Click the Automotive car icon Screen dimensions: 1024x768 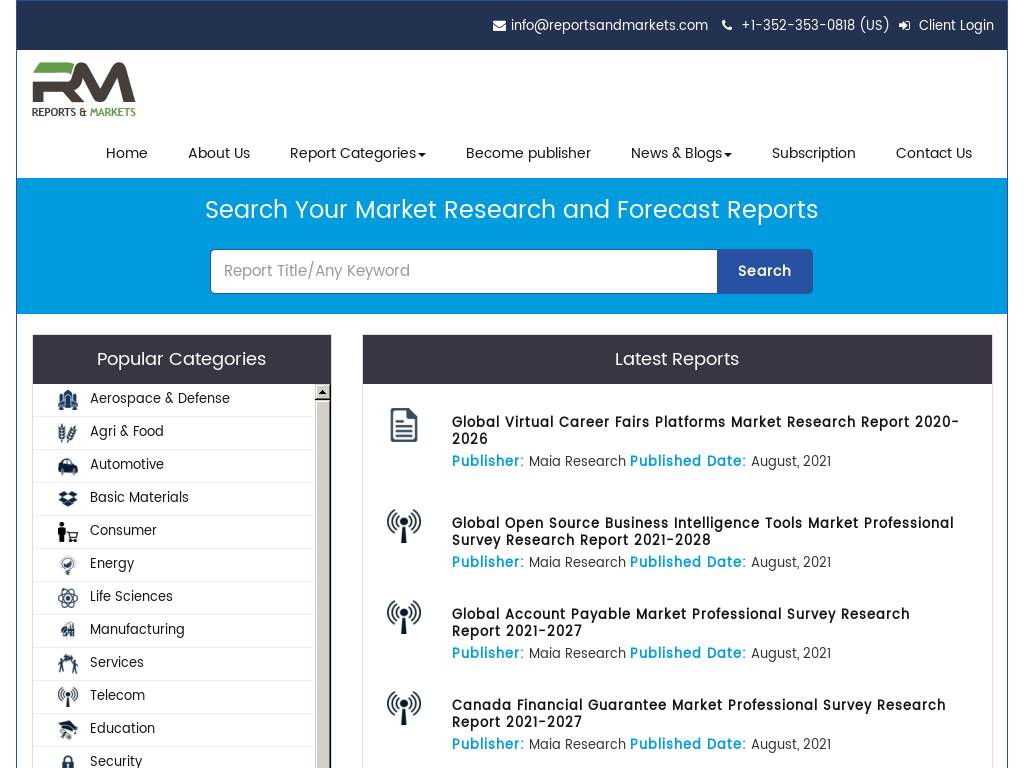67,466
